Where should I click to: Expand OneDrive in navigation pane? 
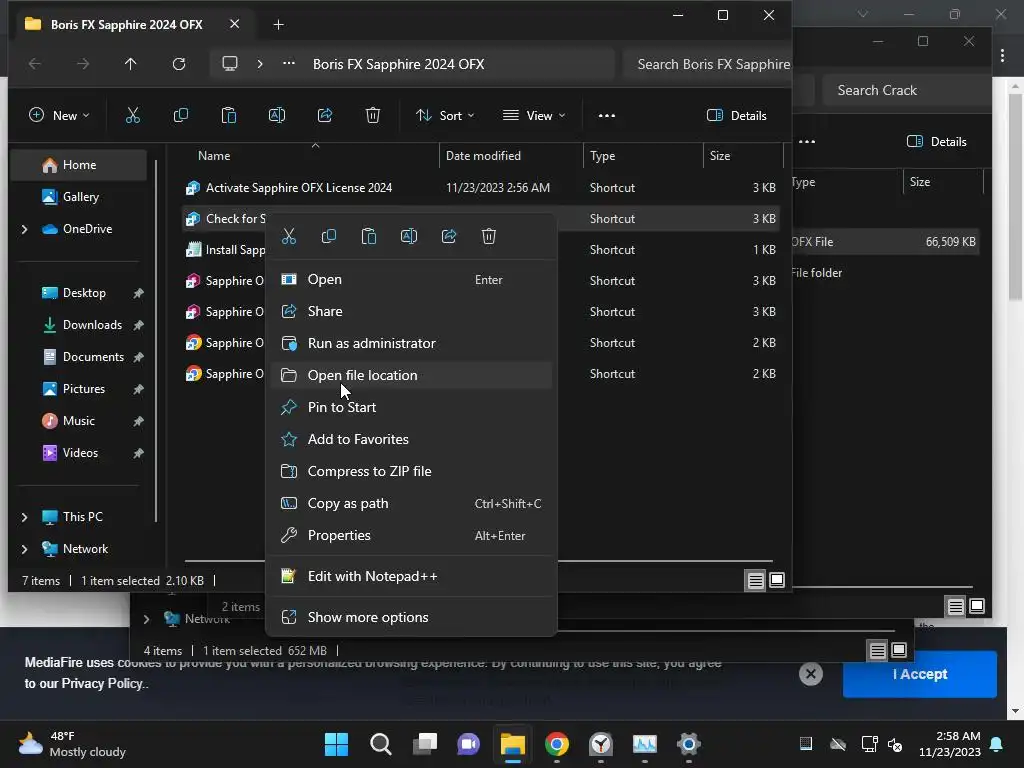pyautogui.click(x=24, y=229)
